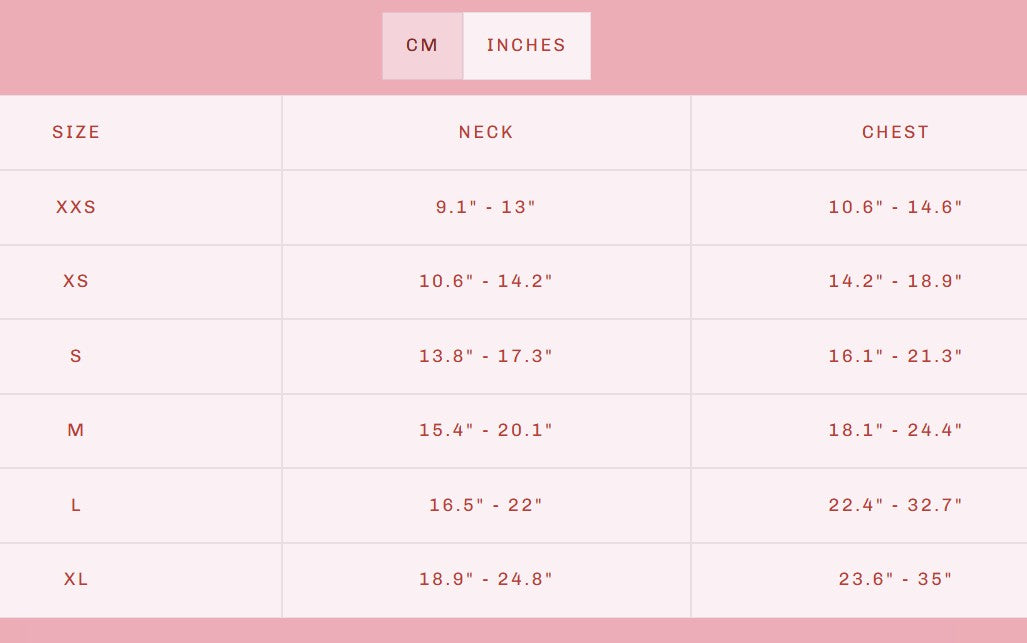
Task: Click L neck measurement 16.5" - 22"
Action: pyautogui.click(x=486, y=505)
